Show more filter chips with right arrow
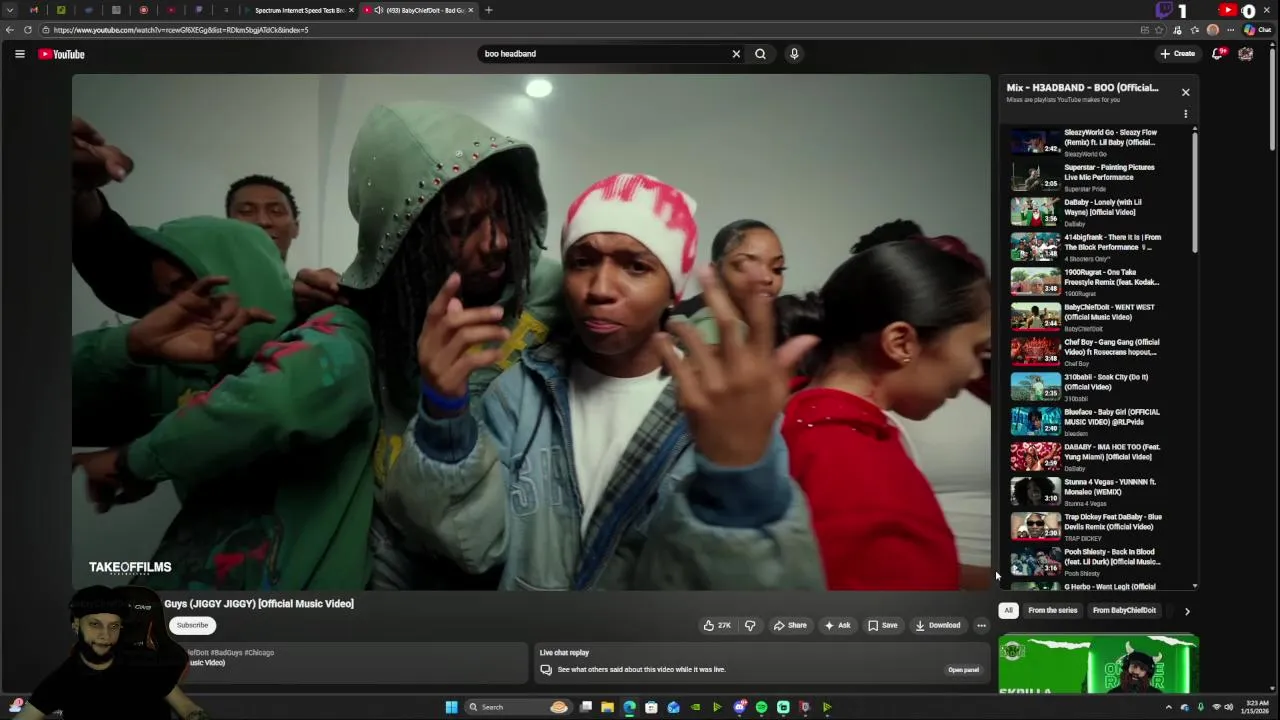1280x720 pixels. pos(1187,611)
